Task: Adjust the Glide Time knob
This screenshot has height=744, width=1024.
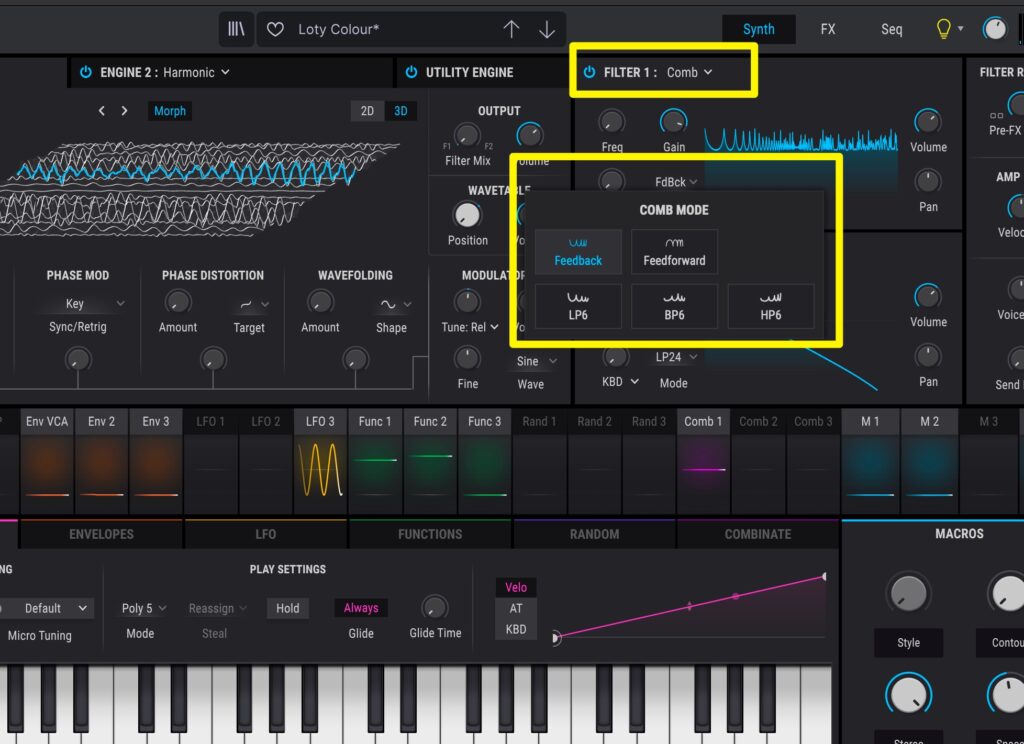Action: [435, 607]
